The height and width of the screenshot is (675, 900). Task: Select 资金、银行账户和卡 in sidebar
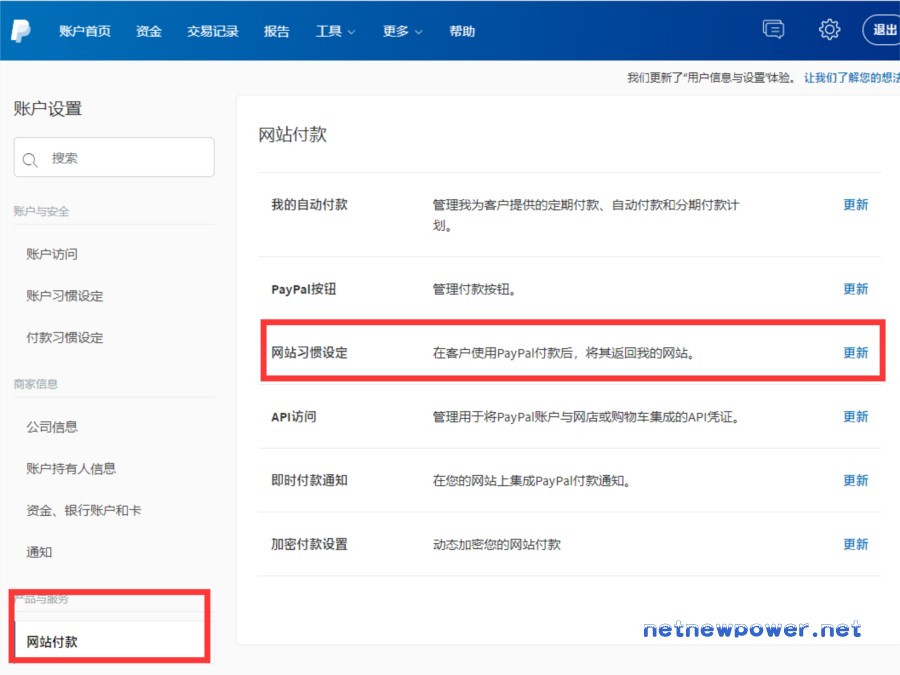point(84,510)
